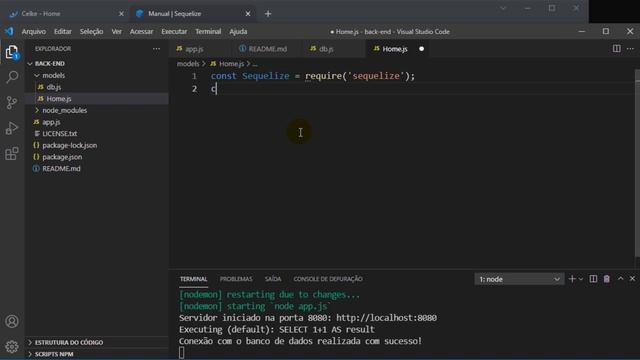The image size is (640, 360).
Task: Open the Terminal menu
Action: pos(208,31)
